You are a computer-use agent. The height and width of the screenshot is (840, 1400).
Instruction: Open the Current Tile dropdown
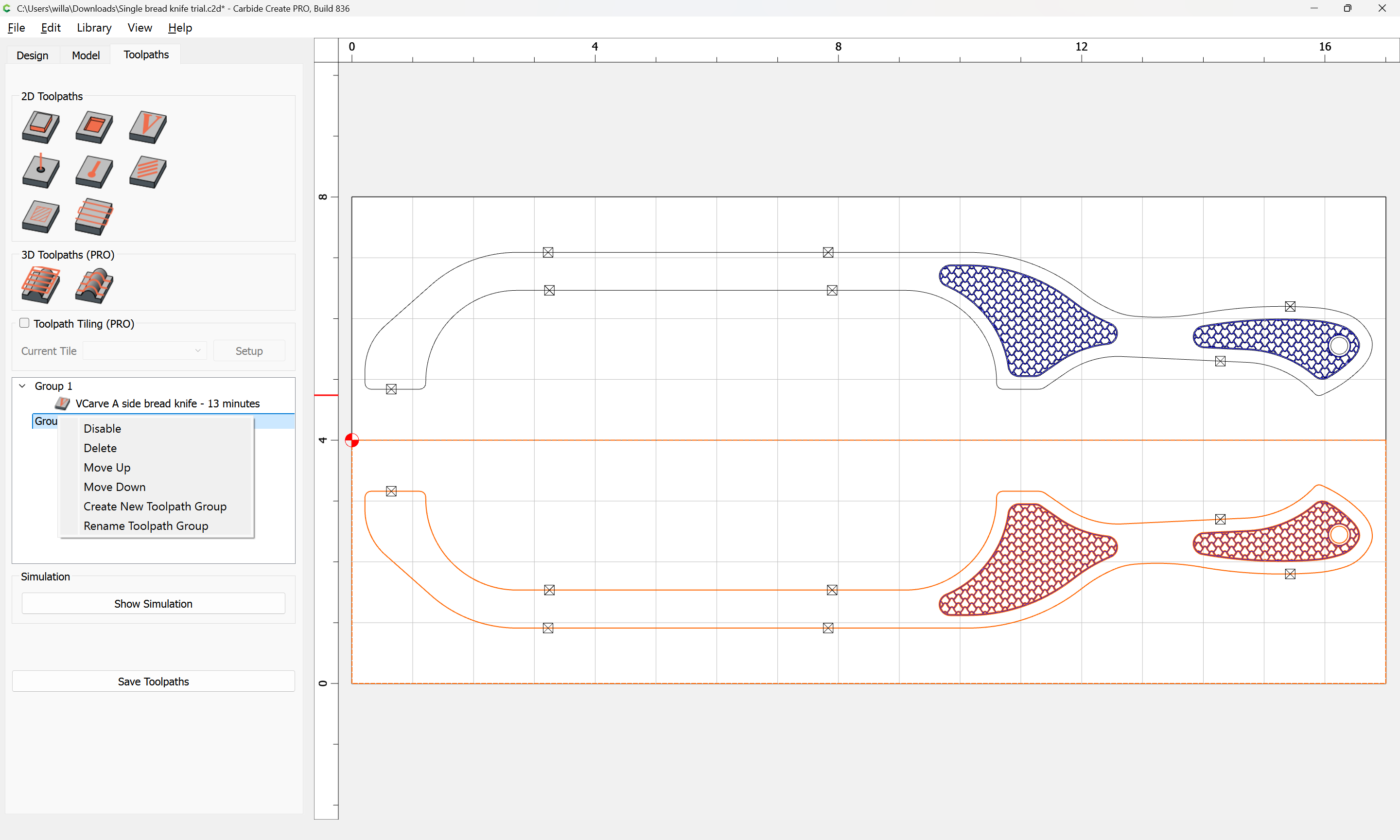pyautogui.click(x=145, y=351)
